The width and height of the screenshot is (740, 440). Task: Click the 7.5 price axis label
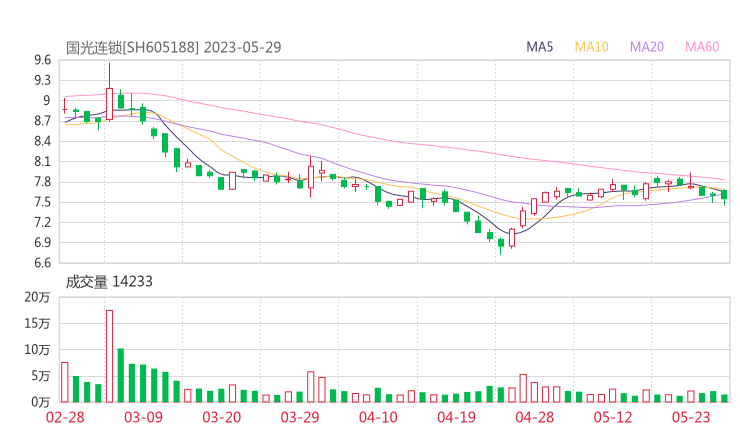(42, 202)
